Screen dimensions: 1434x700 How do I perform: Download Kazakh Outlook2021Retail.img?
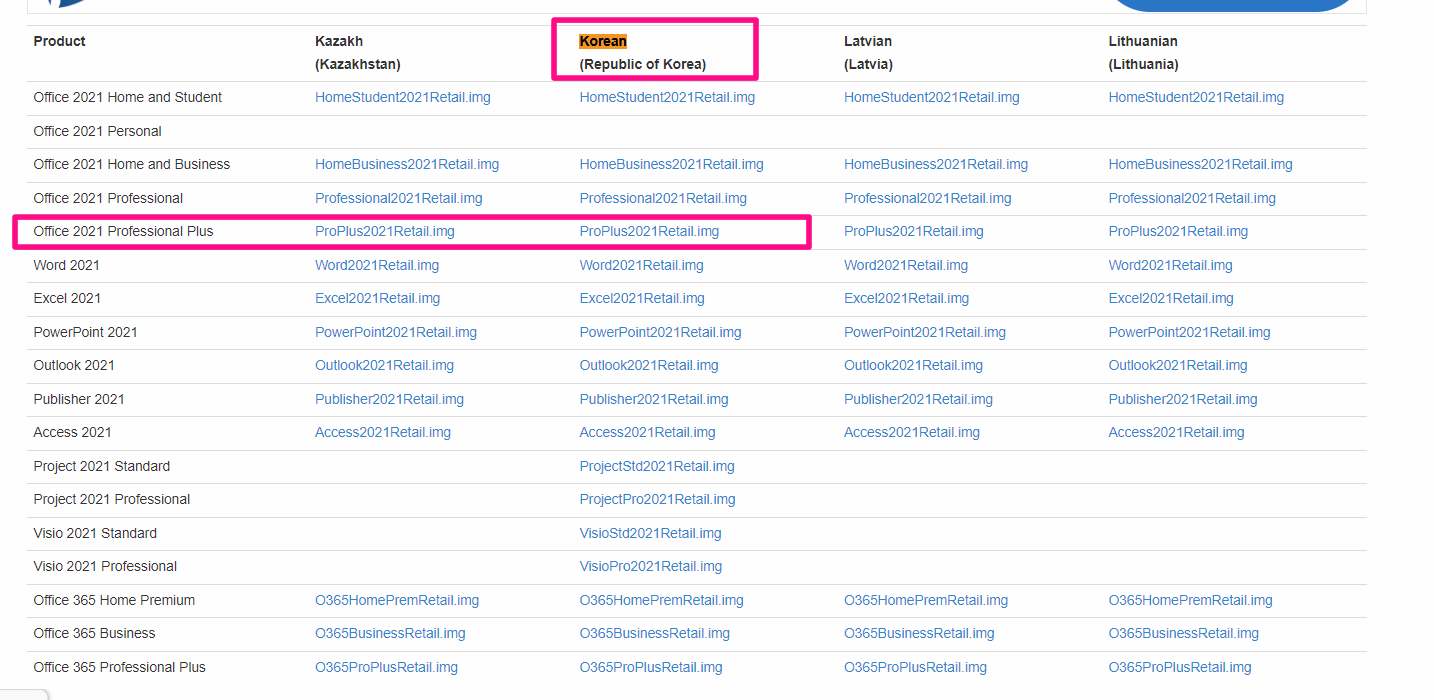click(x=385, y=365)
